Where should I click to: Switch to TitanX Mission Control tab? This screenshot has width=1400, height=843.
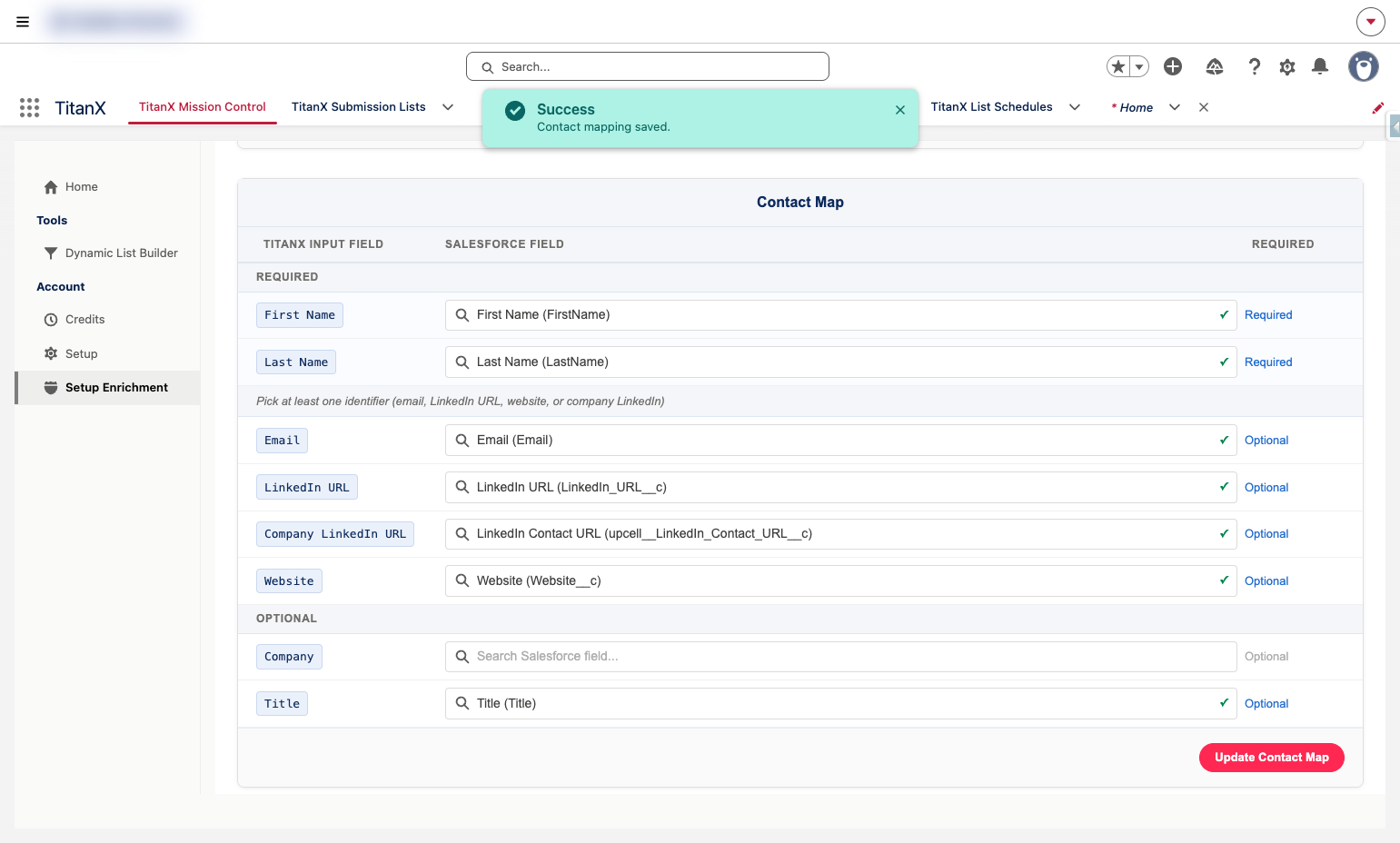pos(203,107)
